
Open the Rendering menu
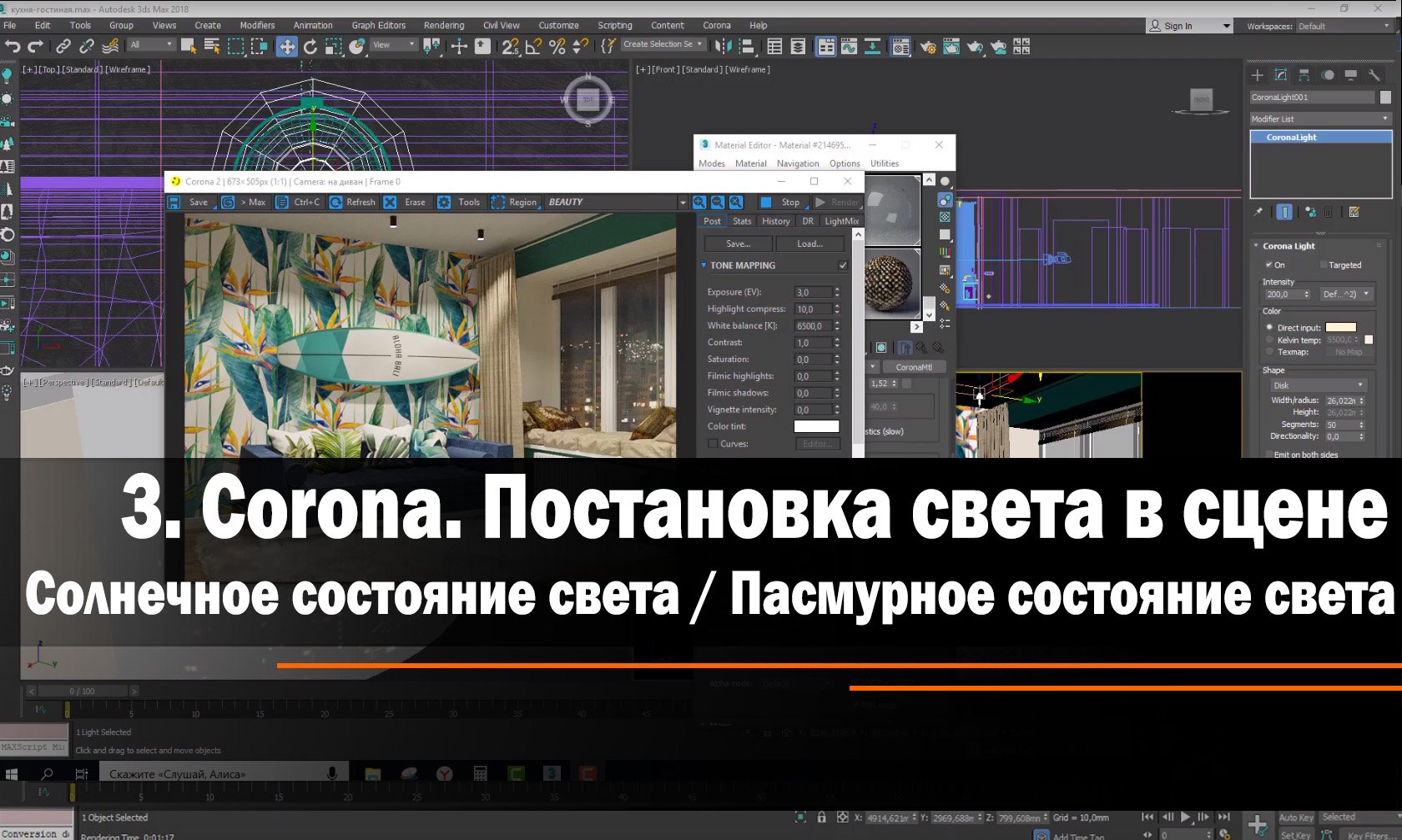point(444,25)
